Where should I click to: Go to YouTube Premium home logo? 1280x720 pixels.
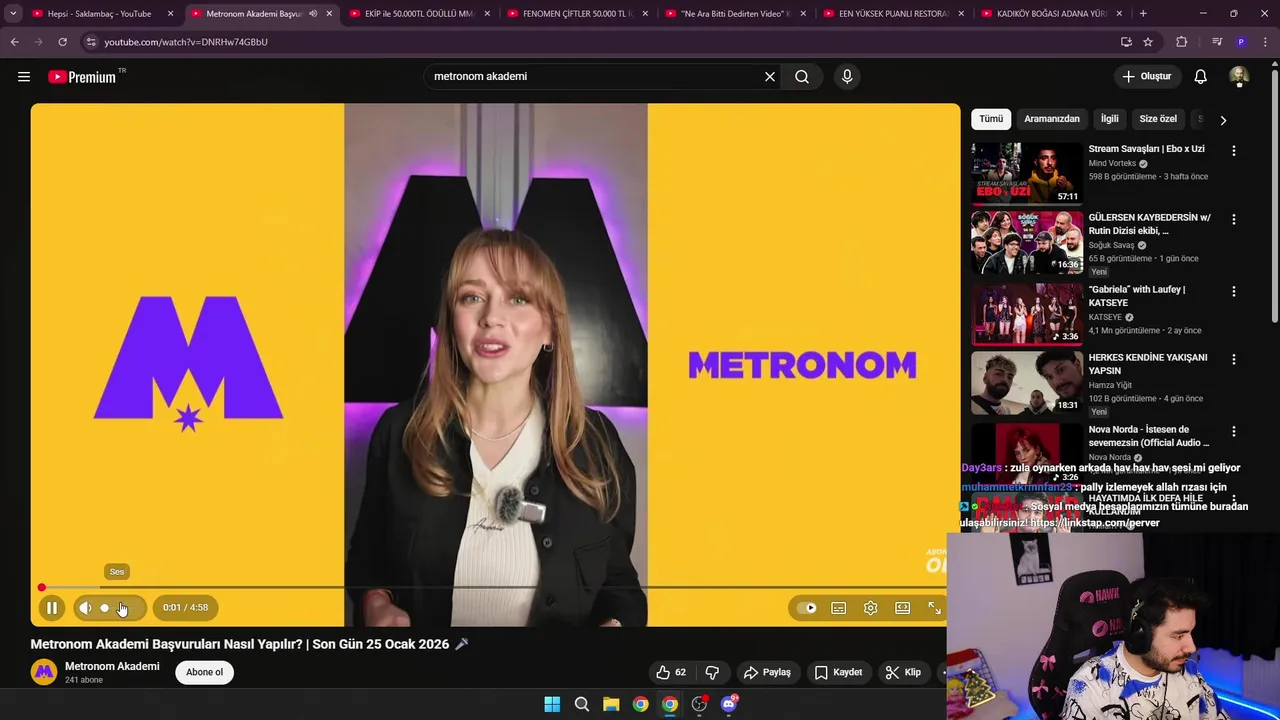click(x=82, y=77)
